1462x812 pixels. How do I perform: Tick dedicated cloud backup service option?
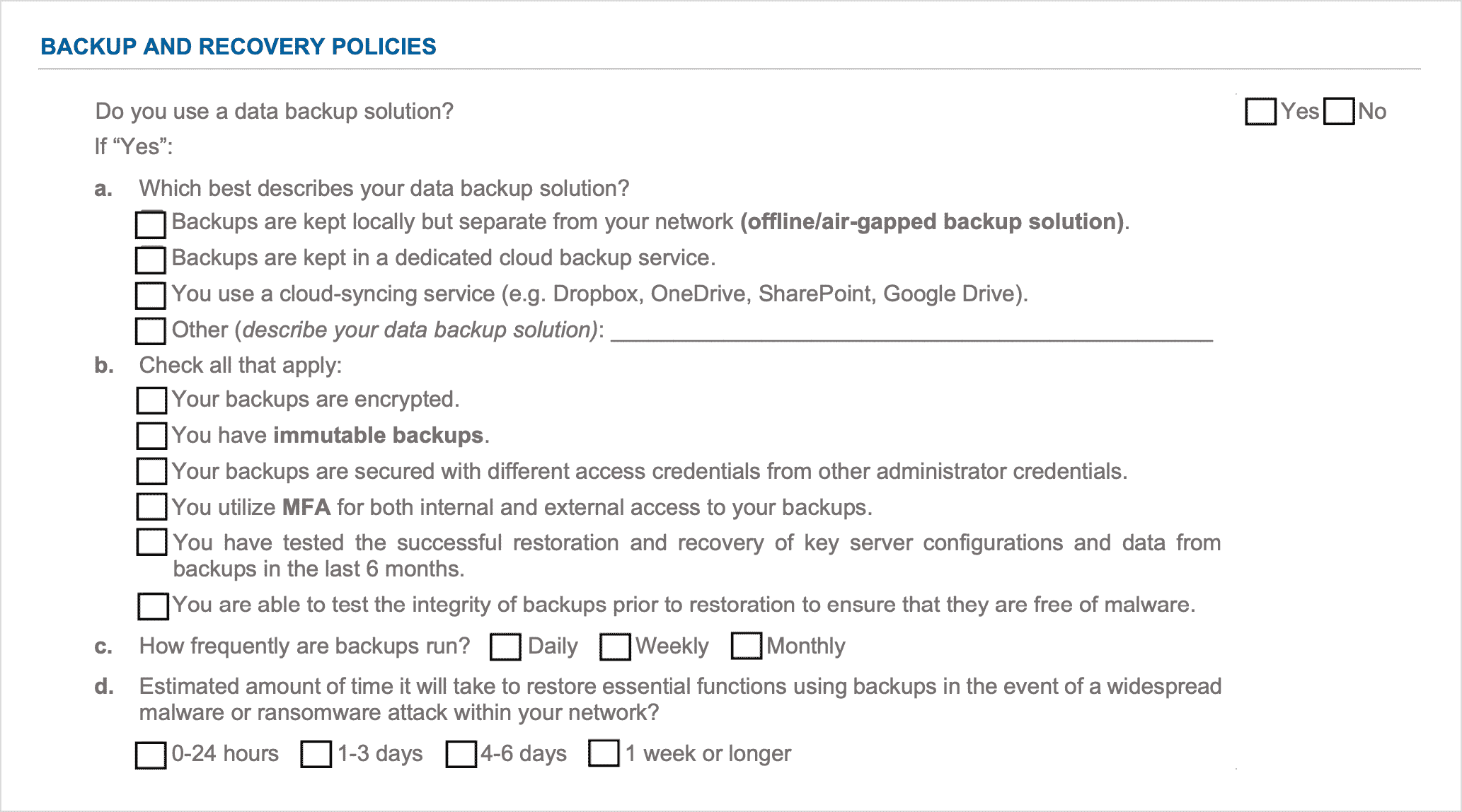150,260
